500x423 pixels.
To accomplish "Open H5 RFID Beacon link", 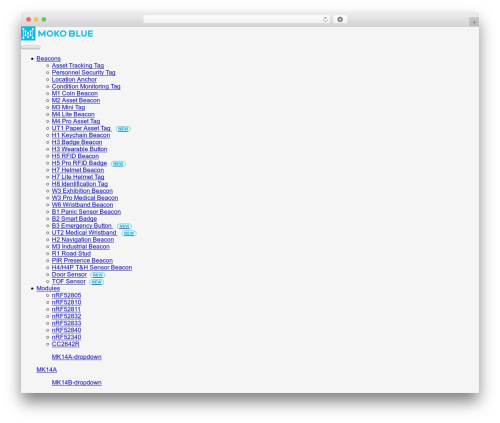I will (x=75, y=156).
